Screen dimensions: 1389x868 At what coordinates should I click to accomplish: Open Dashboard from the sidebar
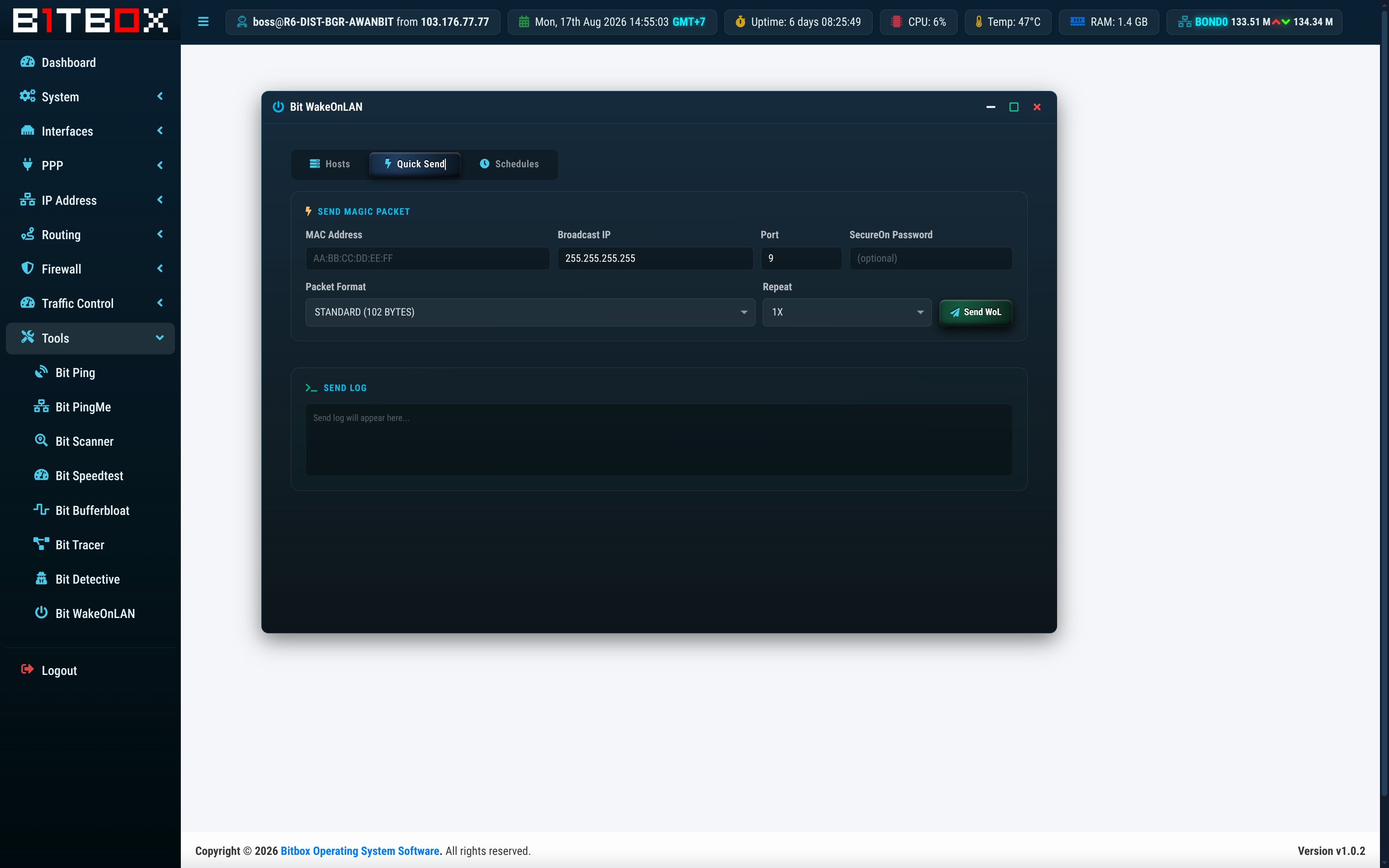(90, 62)
